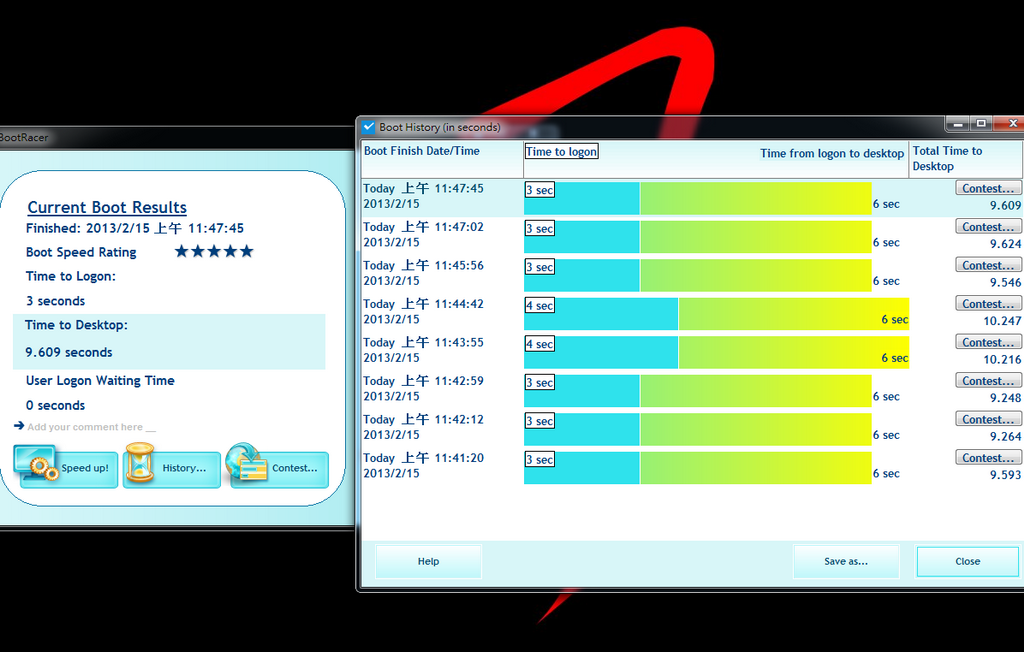Select the Time to logon column header
The image size is (1024, 652).
pos(562,152)
